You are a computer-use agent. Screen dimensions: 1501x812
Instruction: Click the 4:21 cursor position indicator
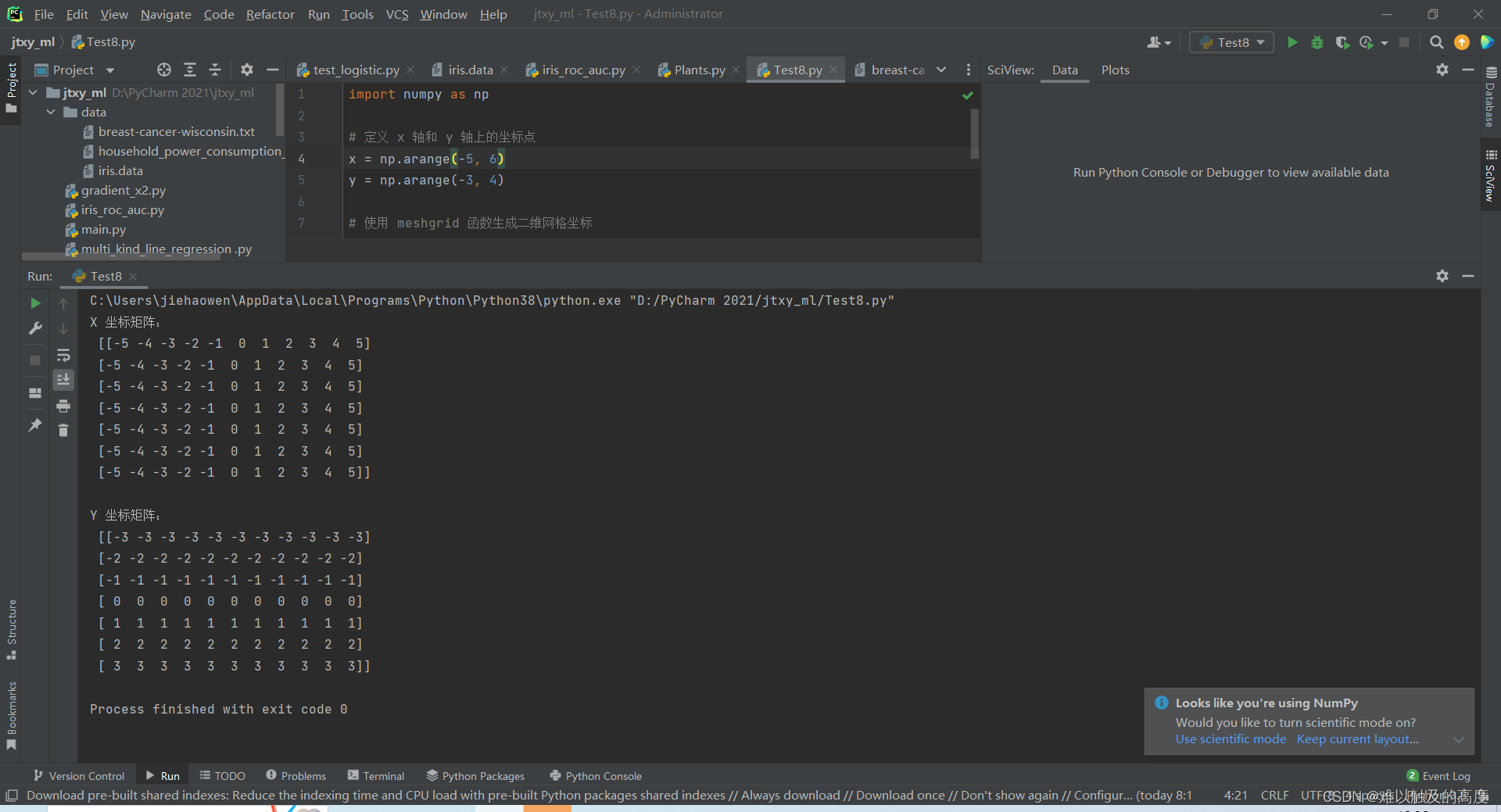(x=1235, y=796)
